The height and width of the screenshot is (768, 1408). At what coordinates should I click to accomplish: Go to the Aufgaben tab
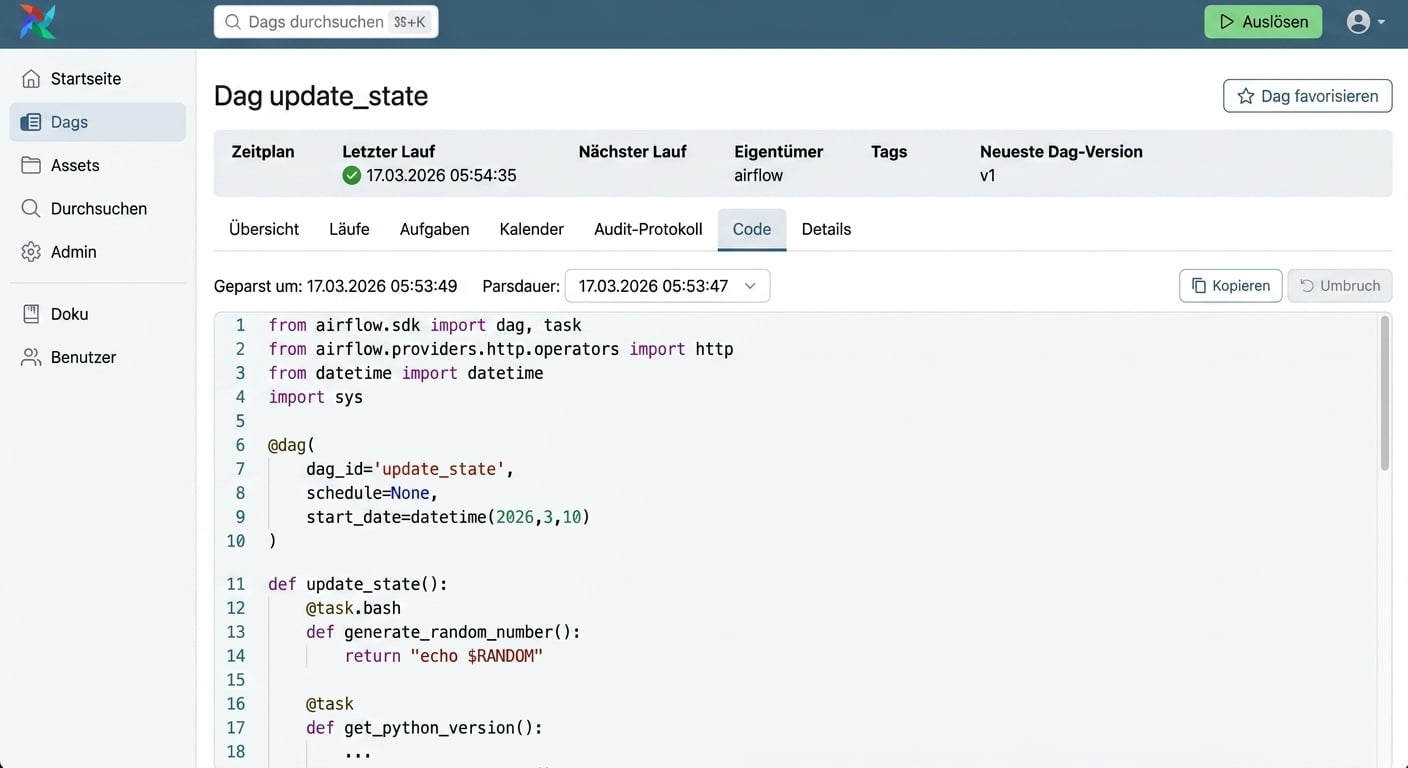(x=434, y=229)
